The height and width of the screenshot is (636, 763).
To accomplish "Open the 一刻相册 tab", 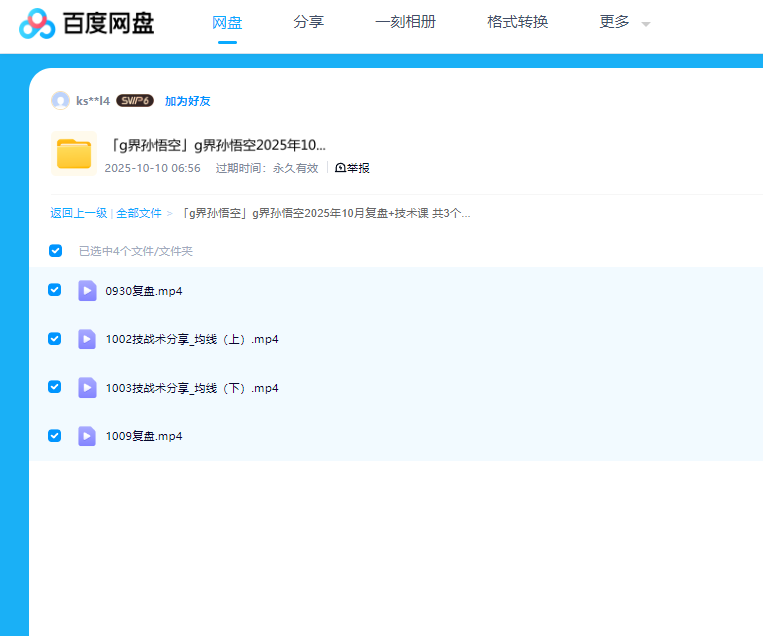I will (x=405, y=22).
